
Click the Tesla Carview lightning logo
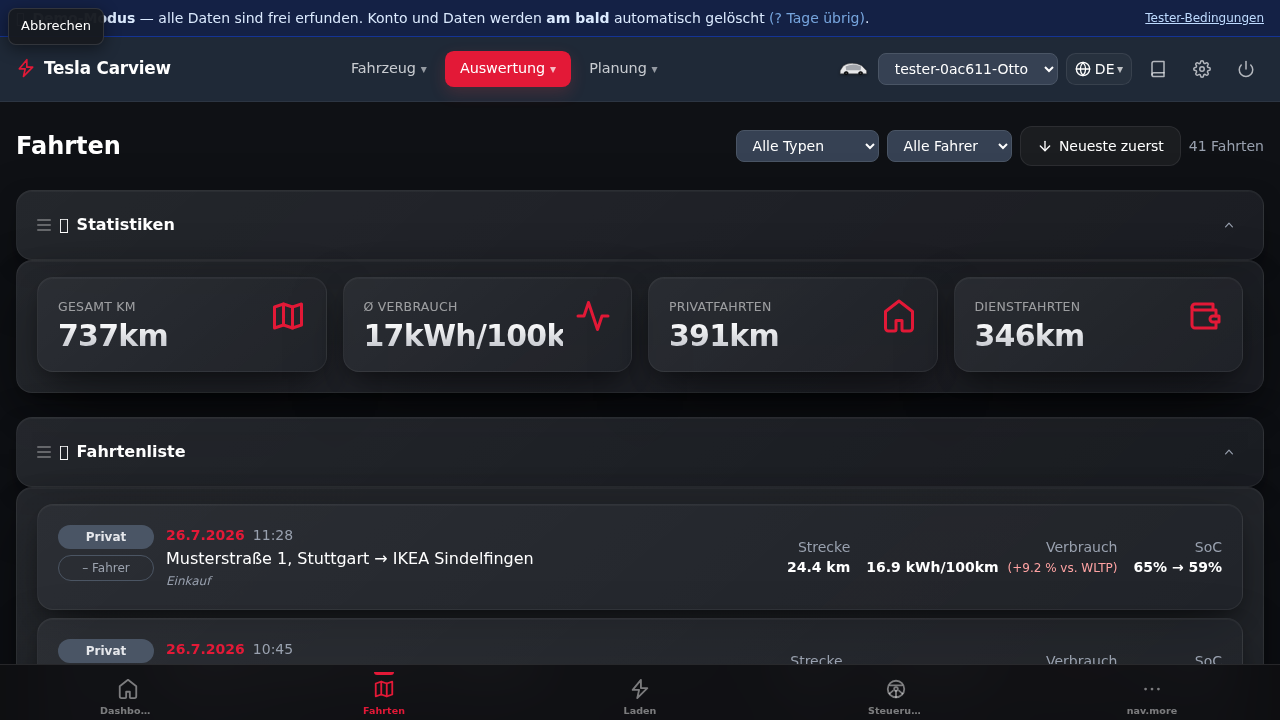[x=26, y=68]
